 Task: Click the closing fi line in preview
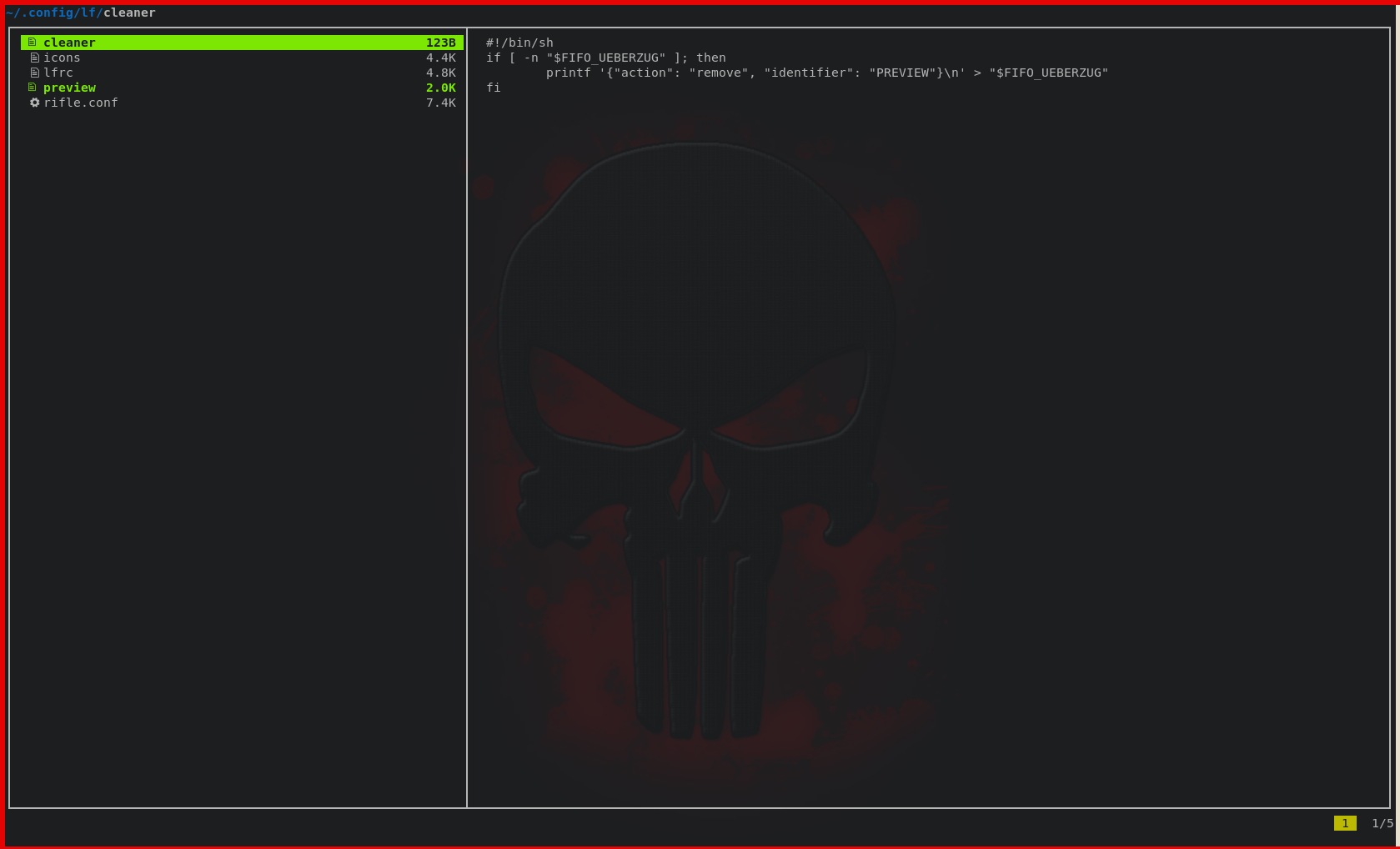(x=494, y=88)
